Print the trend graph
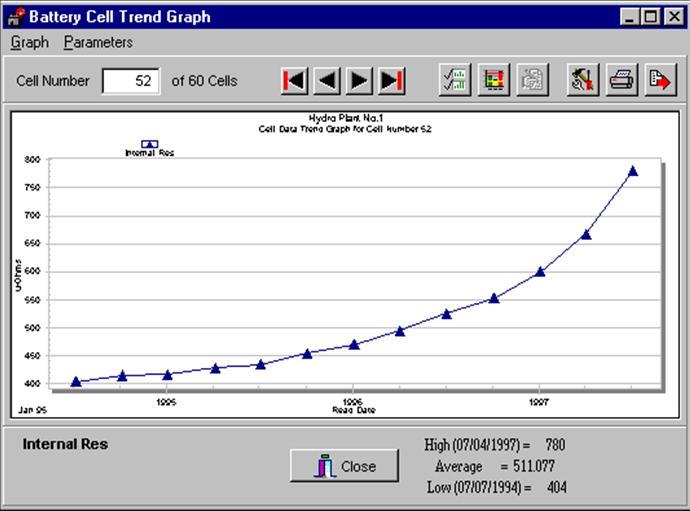 (621, 81)
